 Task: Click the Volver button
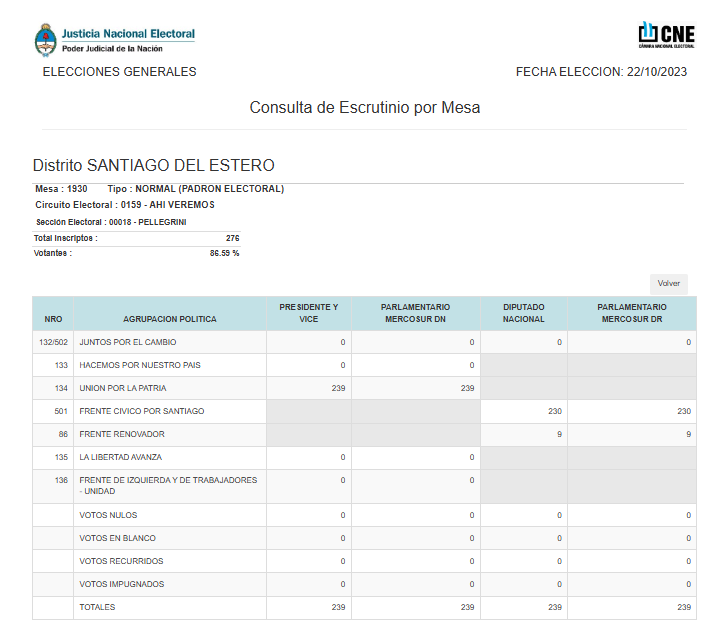tap(669, 284)
